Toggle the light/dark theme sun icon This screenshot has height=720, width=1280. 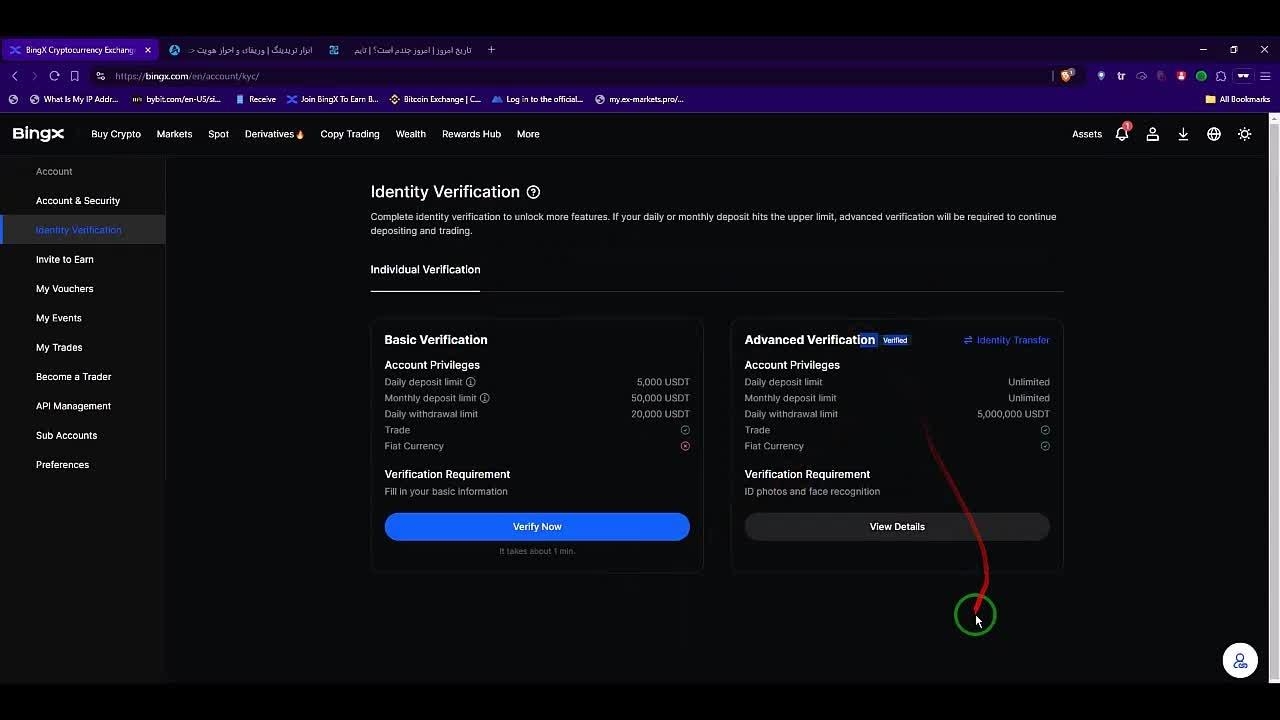click(1244, 134)
